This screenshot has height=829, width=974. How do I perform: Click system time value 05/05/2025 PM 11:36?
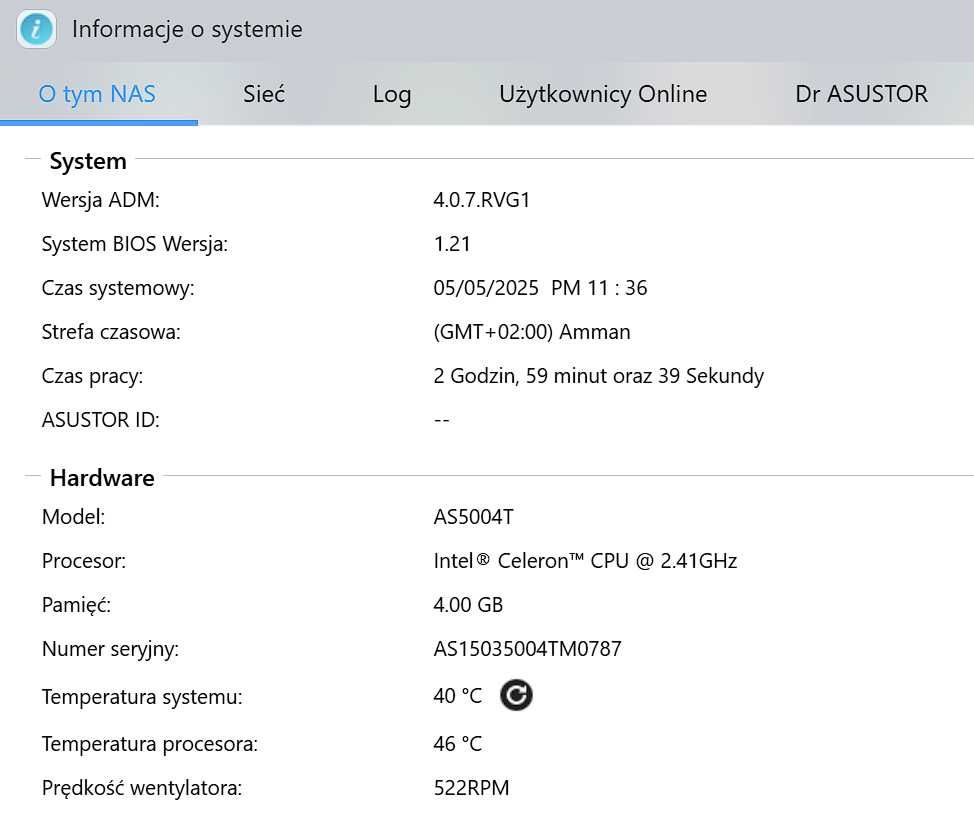coord(540,288)
